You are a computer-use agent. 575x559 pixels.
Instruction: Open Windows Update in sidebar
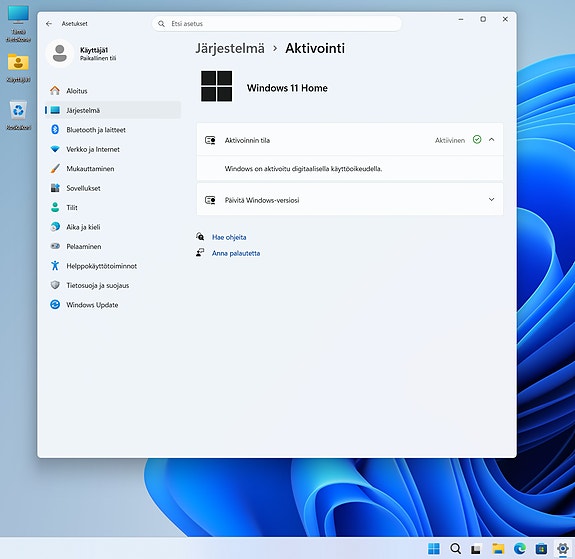pos(113,305)
